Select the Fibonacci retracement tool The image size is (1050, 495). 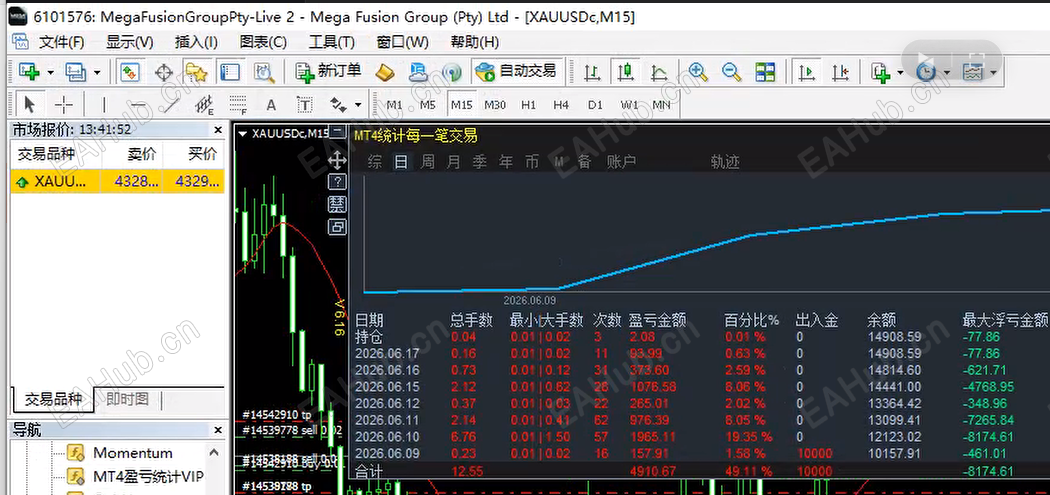pos(238,104)
